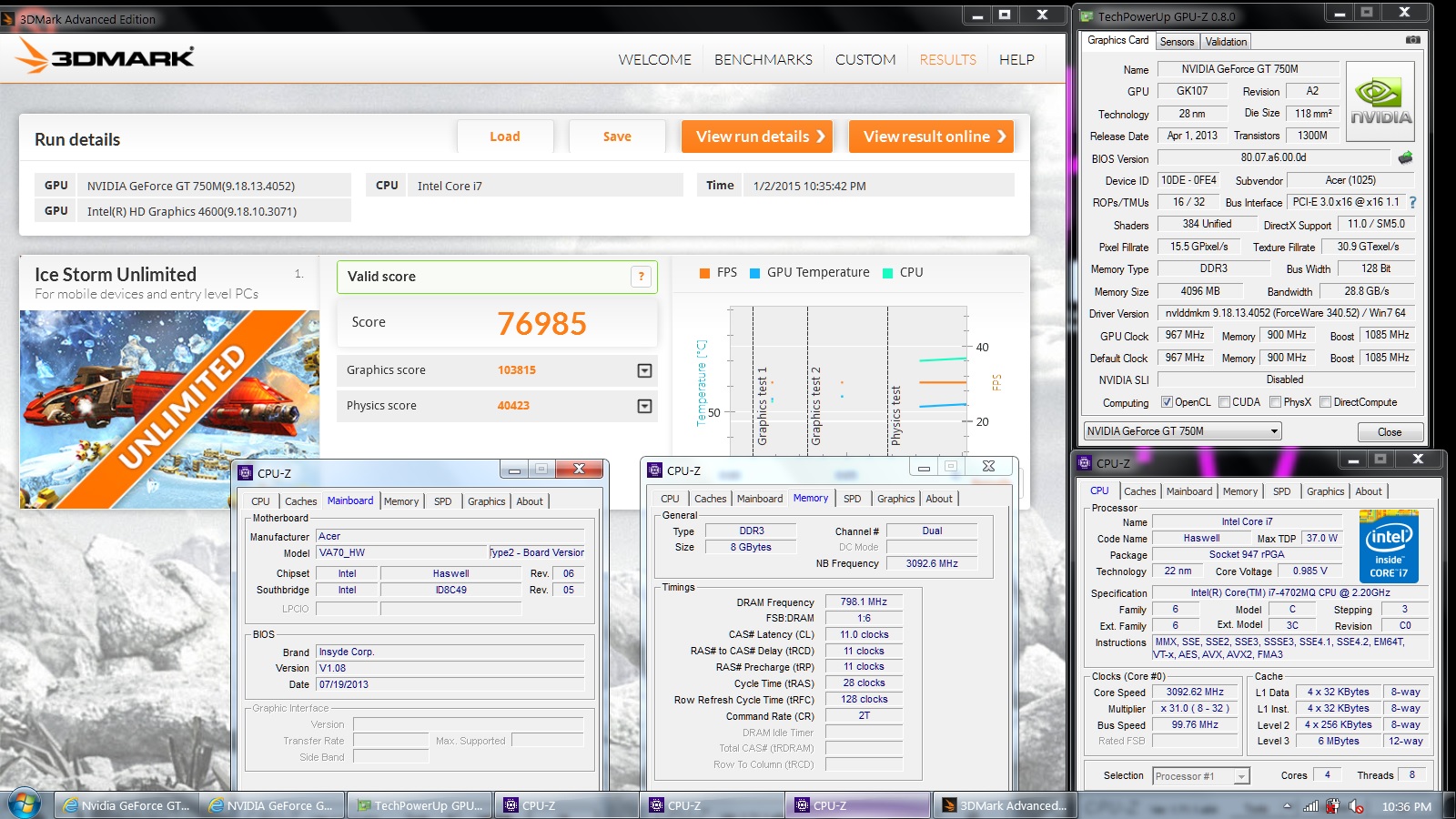1456x819 pixels.
Task: Switch to the Validation tab in GPU-Z
Action: [1226, 42]
